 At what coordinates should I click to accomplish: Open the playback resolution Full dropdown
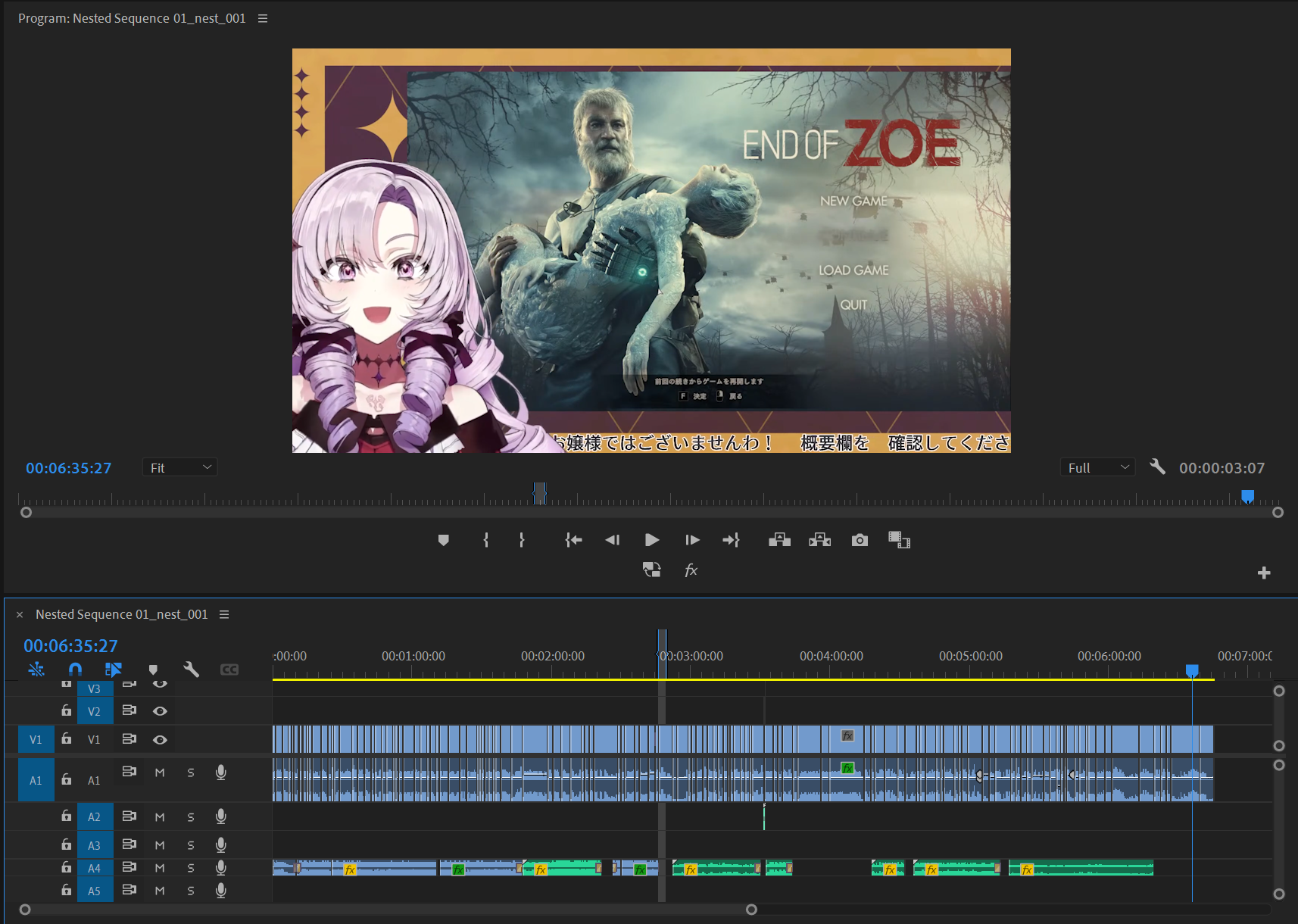click(x=1098, y=467)
